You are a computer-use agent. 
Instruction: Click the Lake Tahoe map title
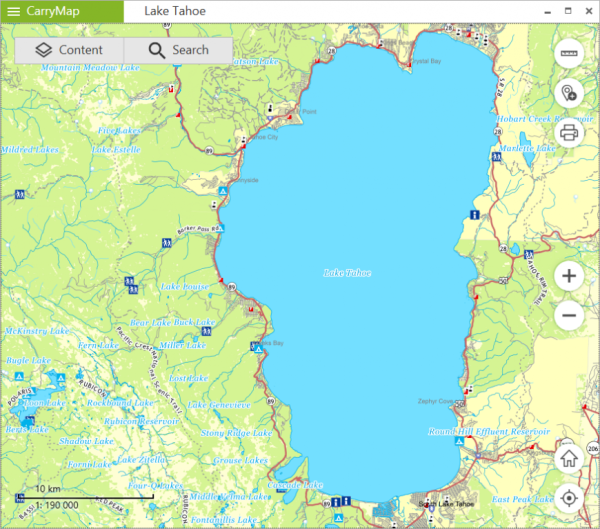click(x=175, y=11)
